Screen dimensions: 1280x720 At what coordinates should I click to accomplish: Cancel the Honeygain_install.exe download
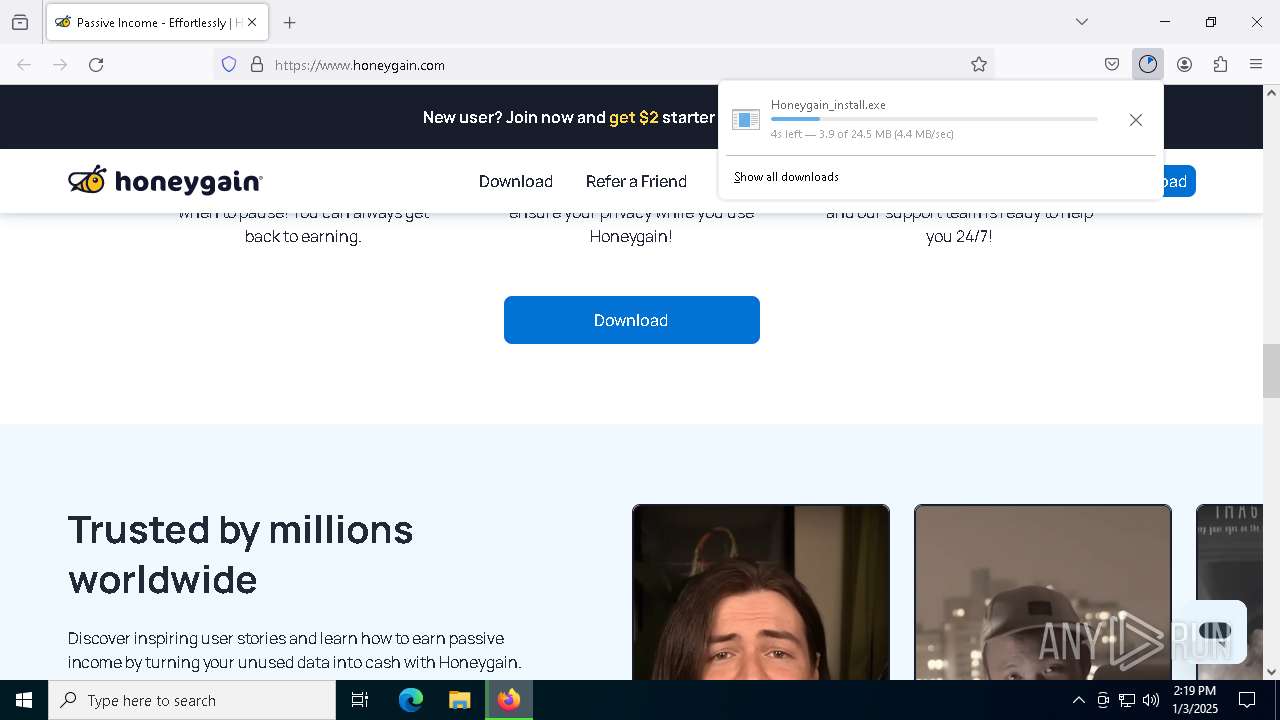tap(1136, 120)
